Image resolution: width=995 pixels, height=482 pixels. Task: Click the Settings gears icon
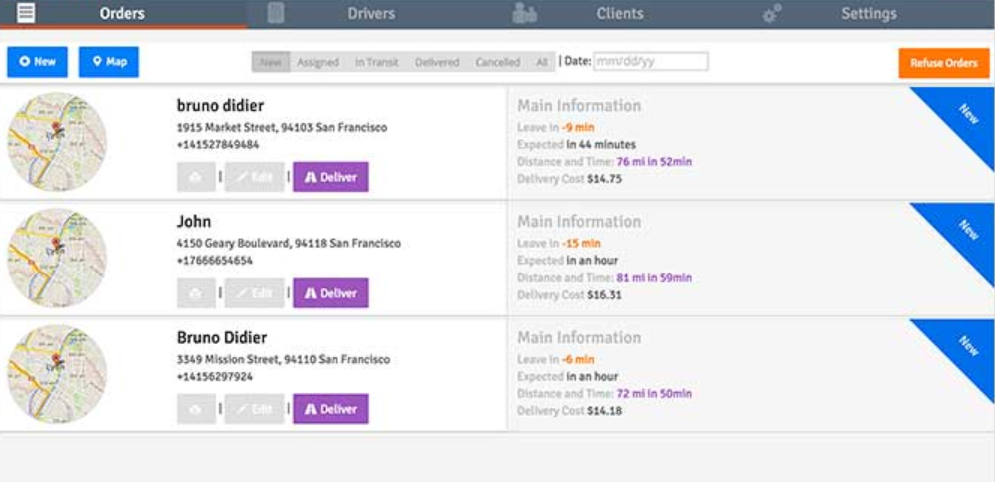click(x=772, y=13)
